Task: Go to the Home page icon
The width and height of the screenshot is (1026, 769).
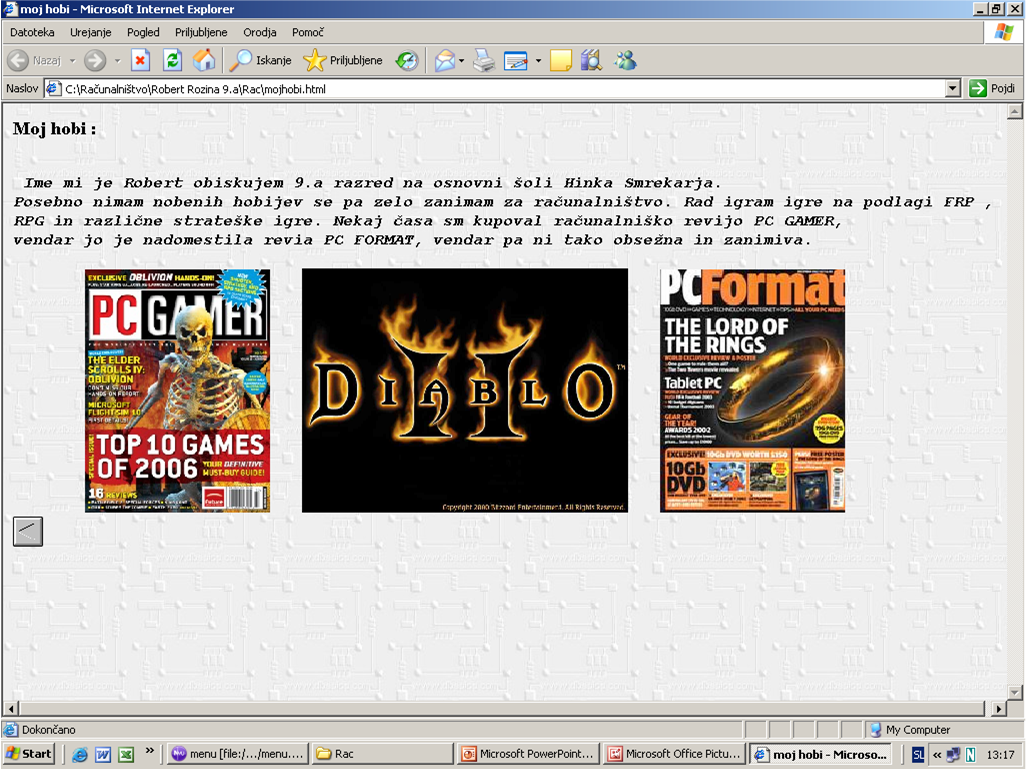Action: [204, 61]
